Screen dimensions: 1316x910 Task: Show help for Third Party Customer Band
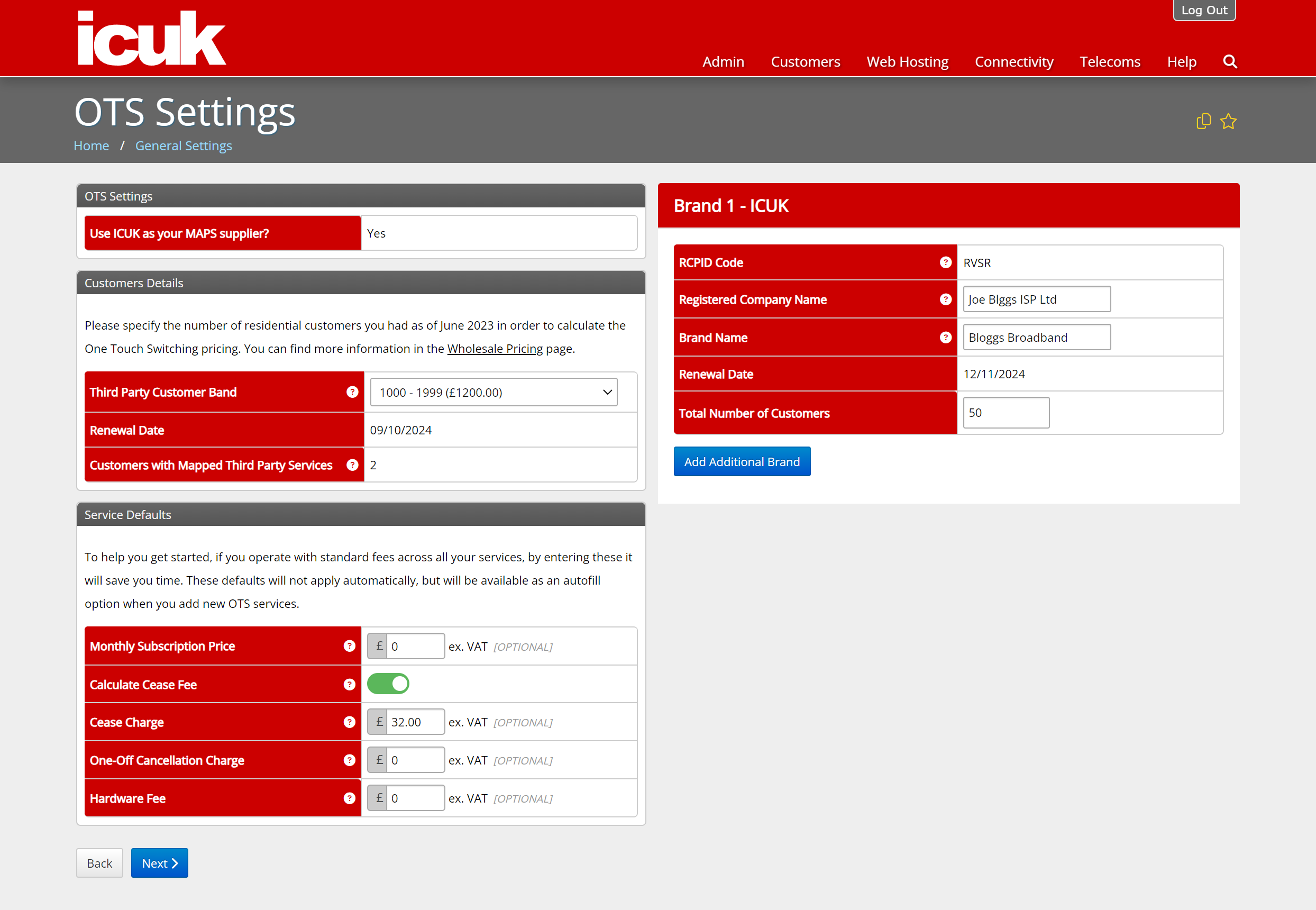[352, 392]
